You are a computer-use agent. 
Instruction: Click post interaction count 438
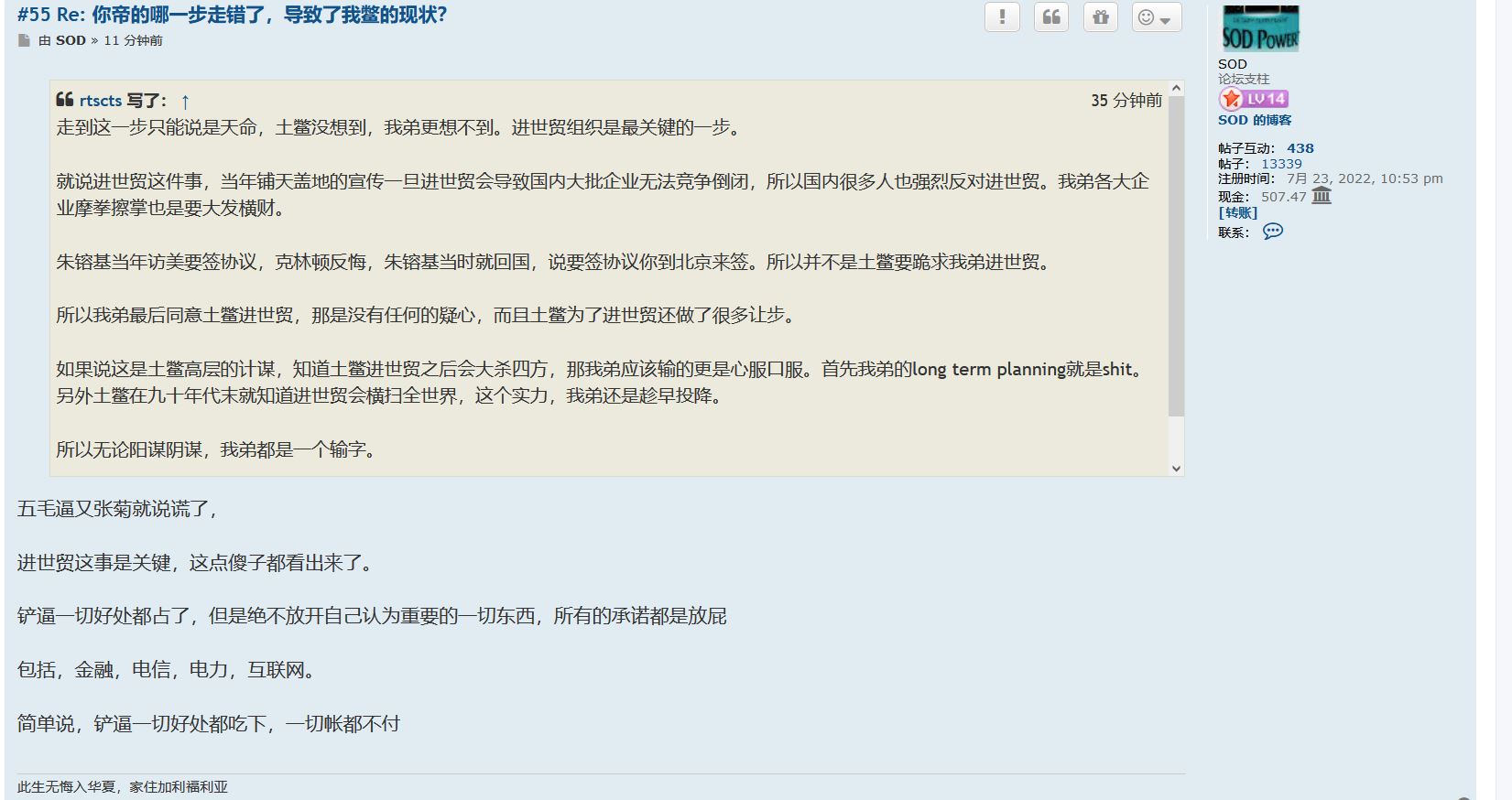click(1300, 148)
